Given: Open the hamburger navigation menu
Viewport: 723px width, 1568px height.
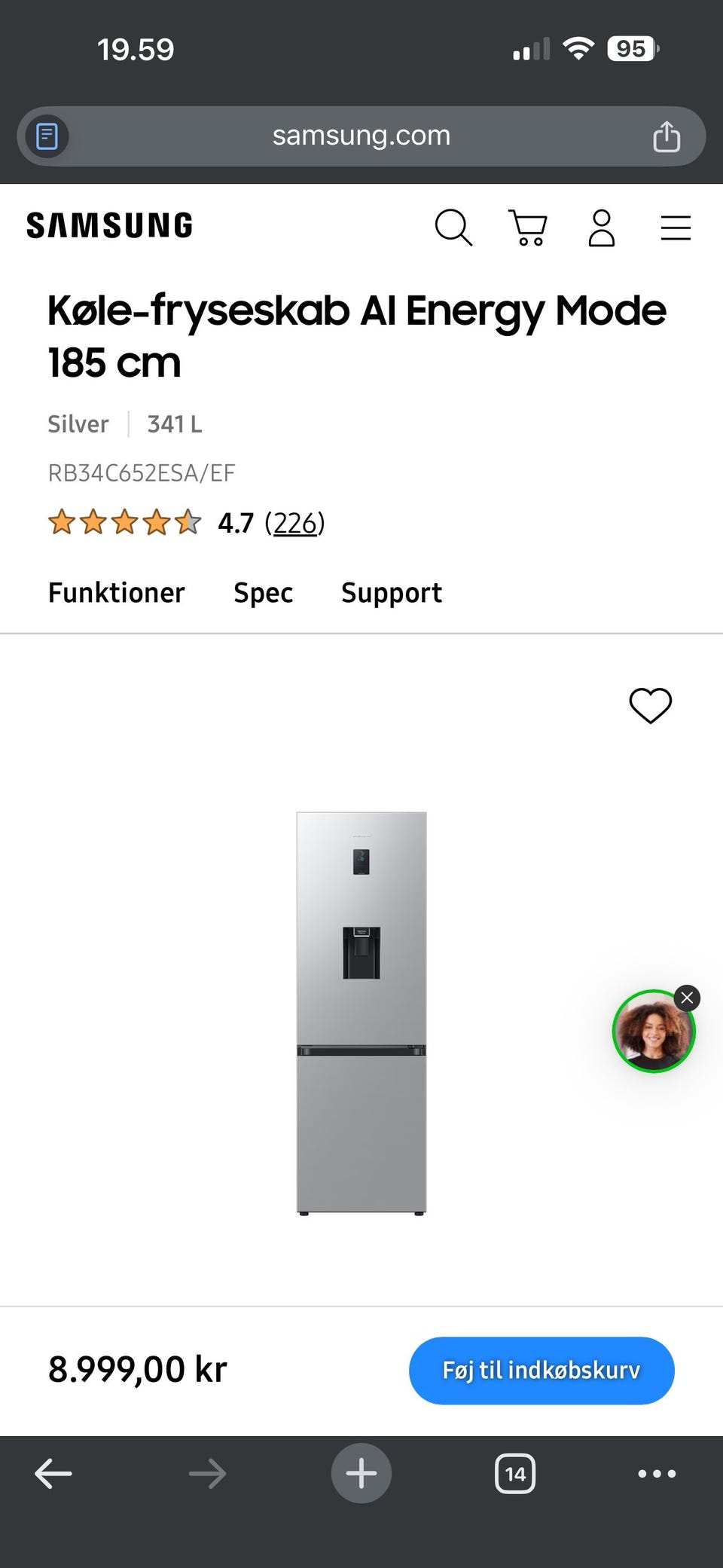Looking at the screenshot, I should pyautogui.click(x=676, y=228).
